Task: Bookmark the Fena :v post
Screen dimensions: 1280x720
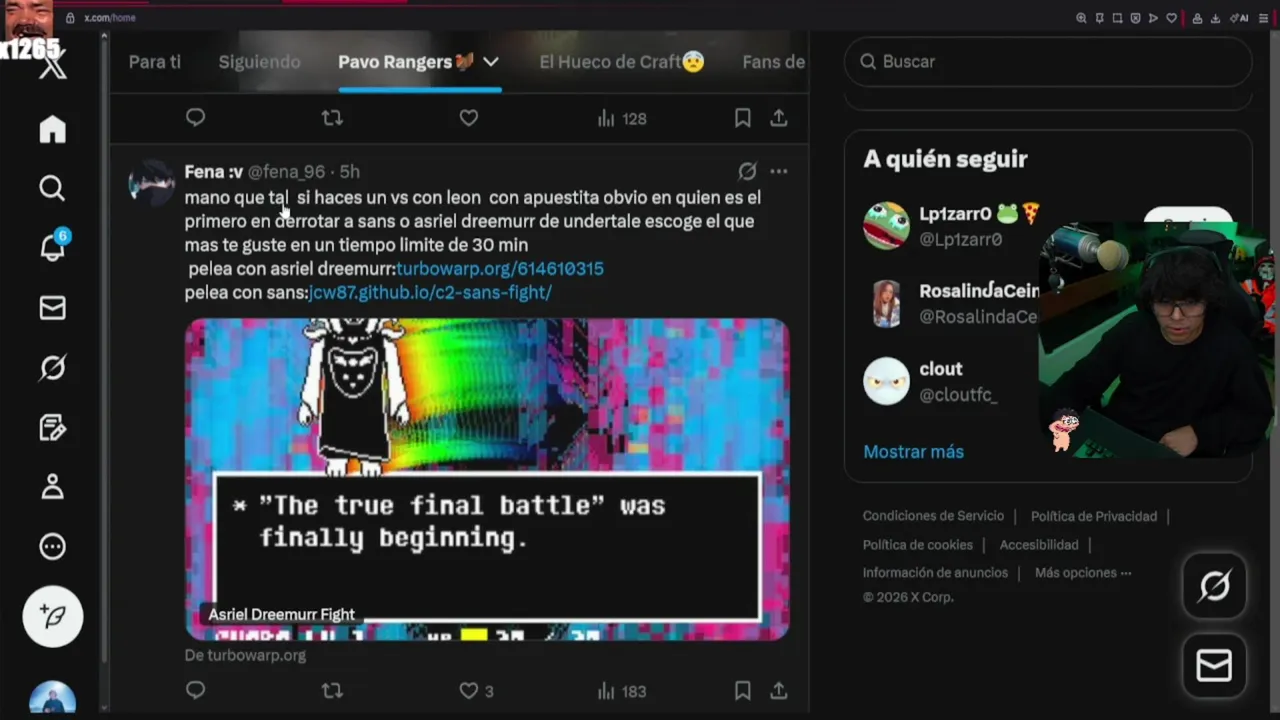Action: (742, 691)
